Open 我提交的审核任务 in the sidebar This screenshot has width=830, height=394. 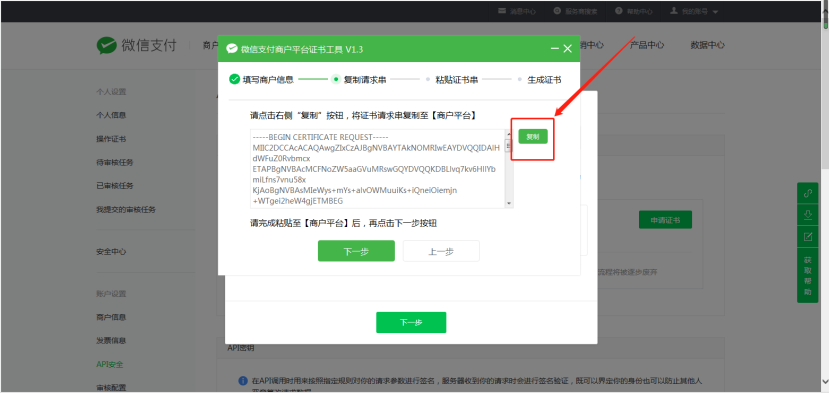[126, 210]
